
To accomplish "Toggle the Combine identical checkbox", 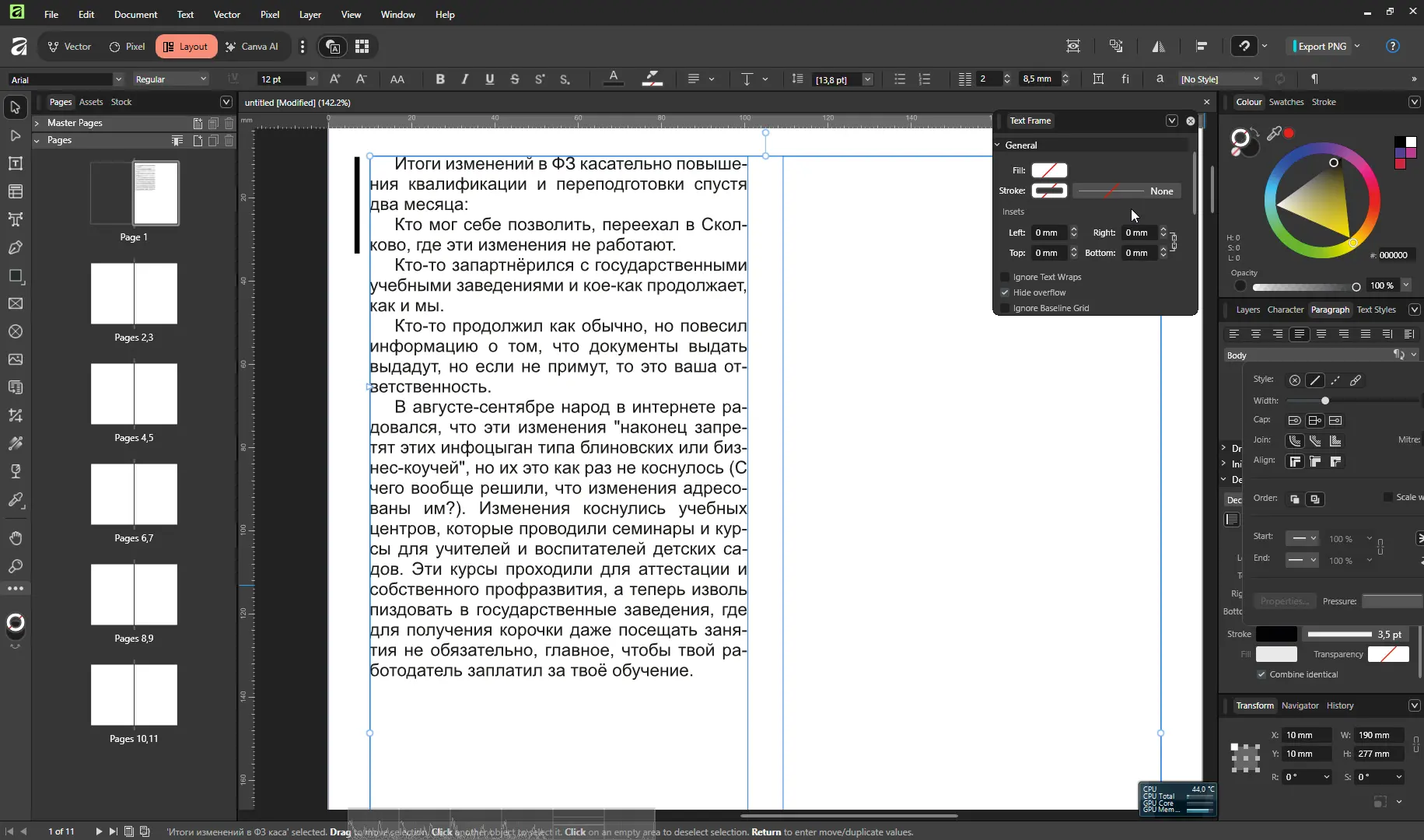I will click(1261, 674).
